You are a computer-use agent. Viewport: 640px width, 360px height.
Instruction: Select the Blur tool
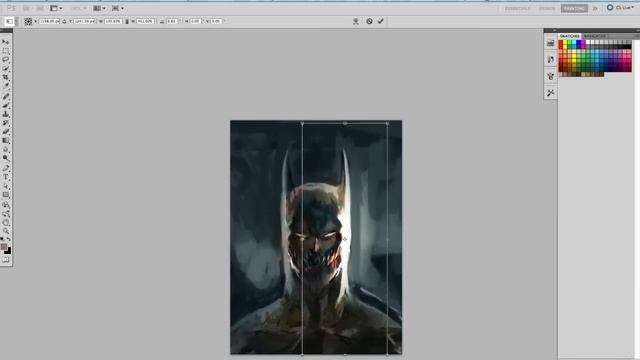click(x=6, y=149)
